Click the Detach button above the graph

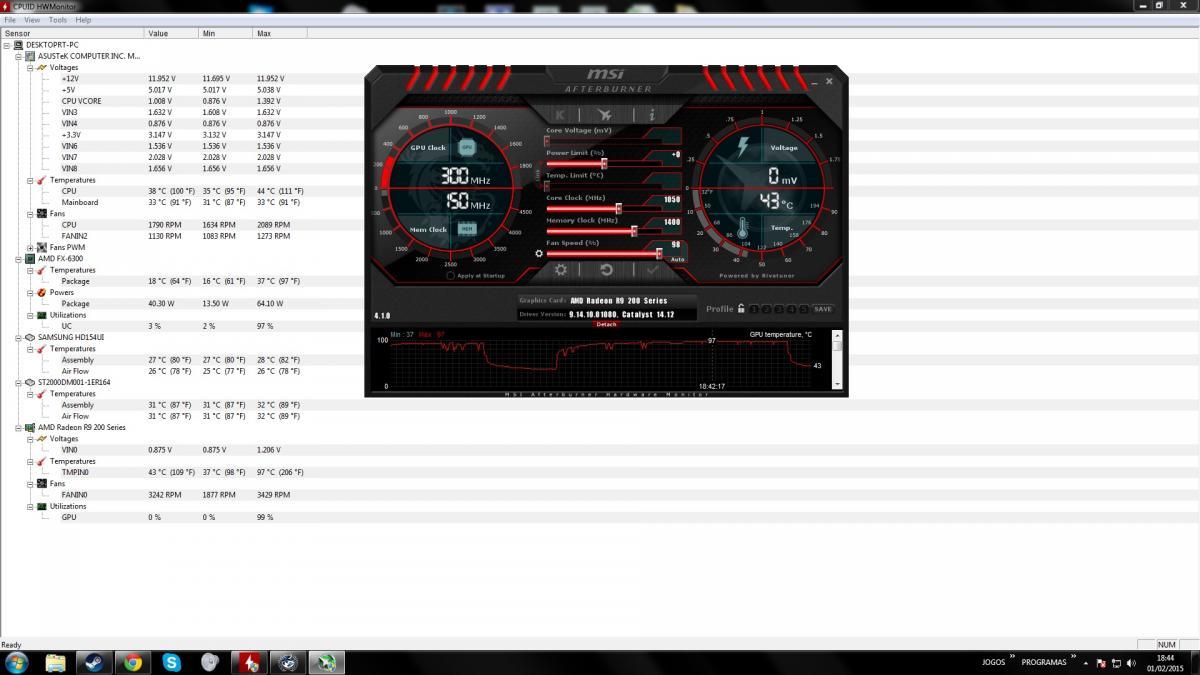coord(606,324)
